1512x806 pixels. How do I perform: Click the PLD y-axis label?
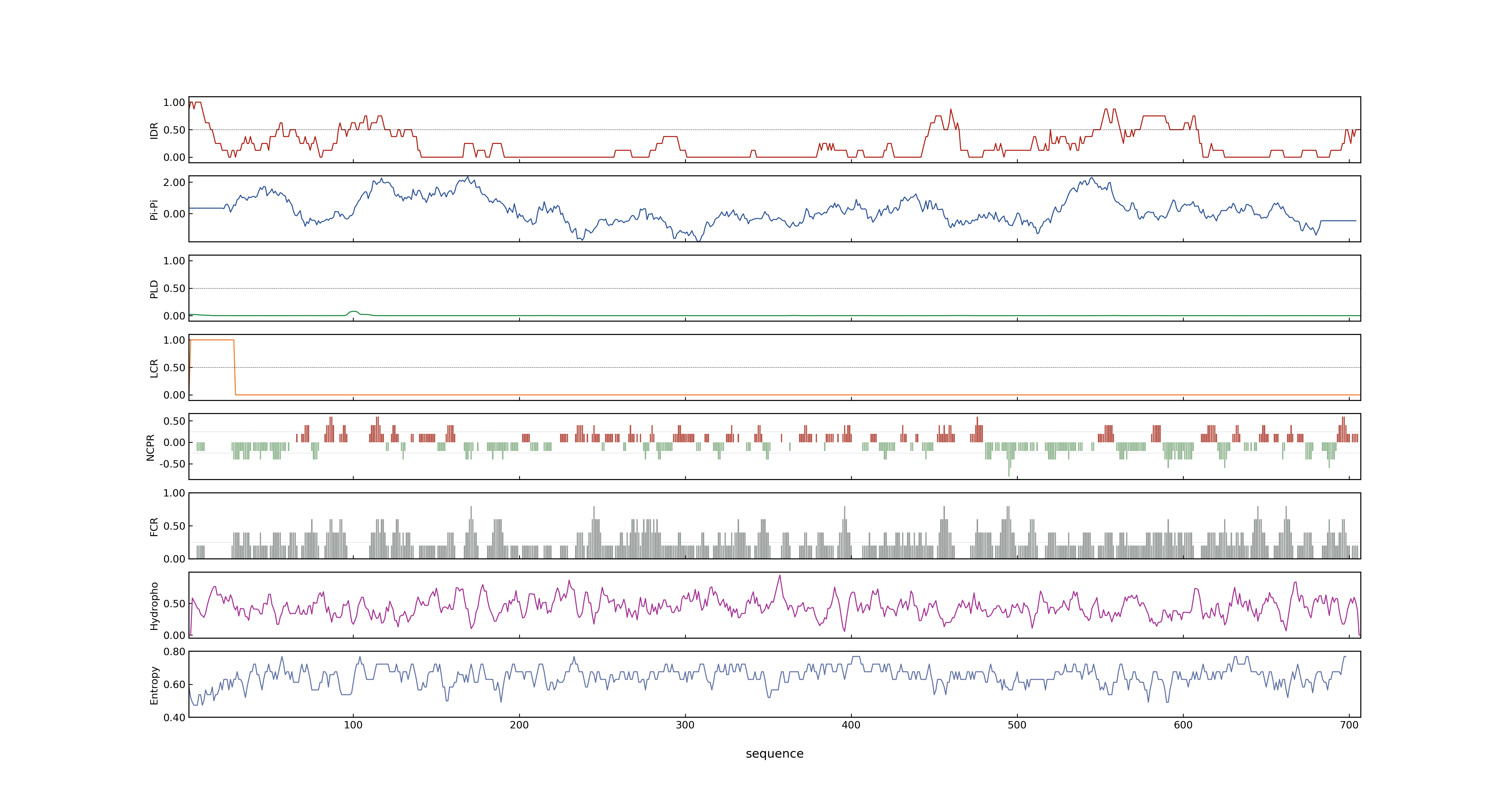[x=154, y=288]
